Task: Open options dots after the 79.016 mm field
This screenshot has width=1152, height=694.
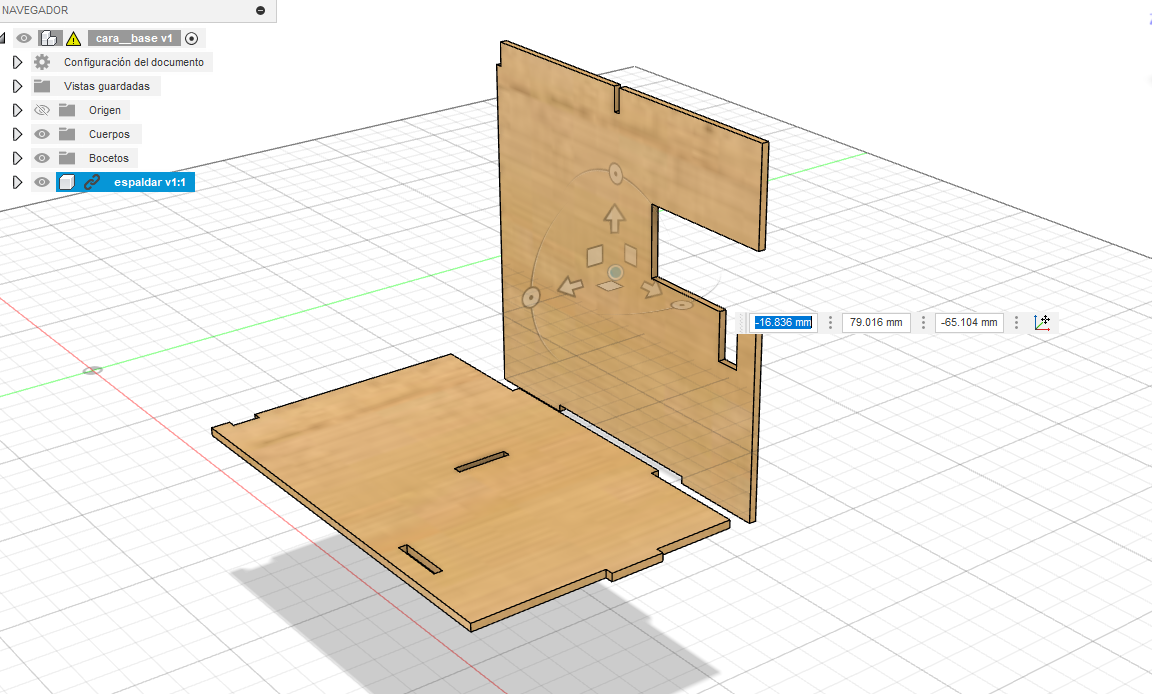Action: coord(924,322)
